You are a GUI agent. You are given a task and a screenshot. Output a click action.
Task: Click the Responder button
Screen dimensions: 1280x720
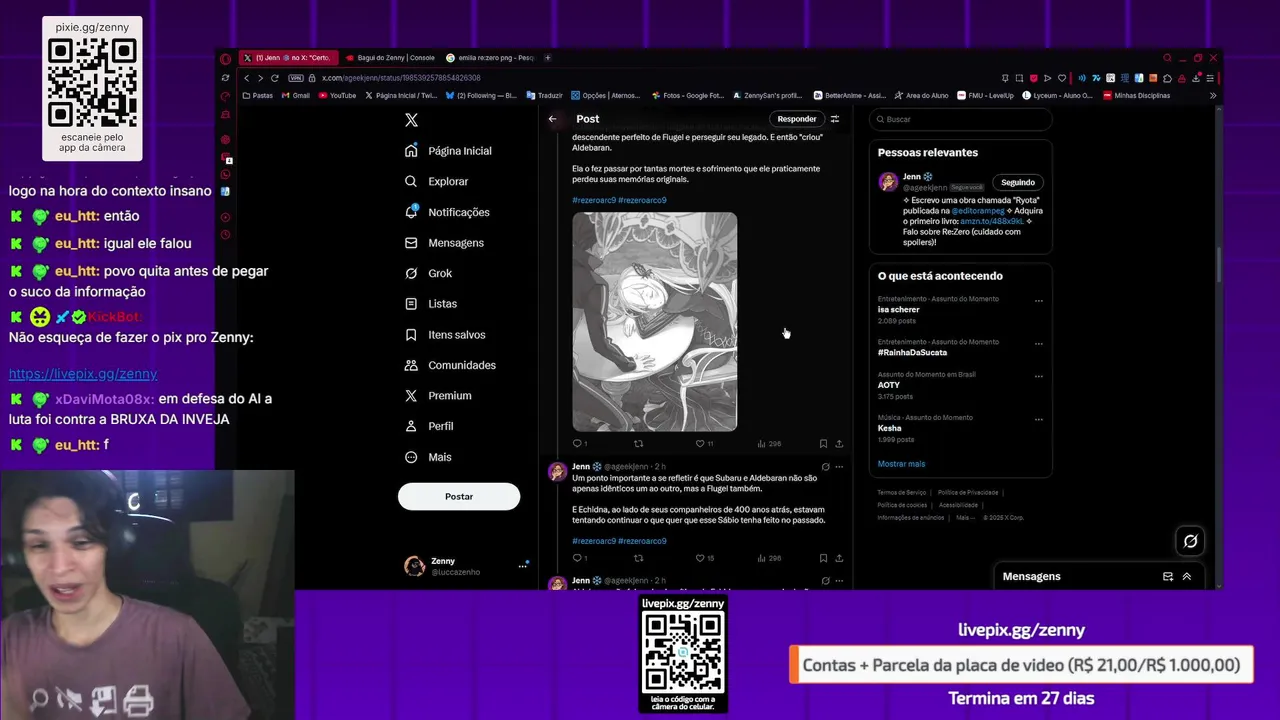[797, 119]
